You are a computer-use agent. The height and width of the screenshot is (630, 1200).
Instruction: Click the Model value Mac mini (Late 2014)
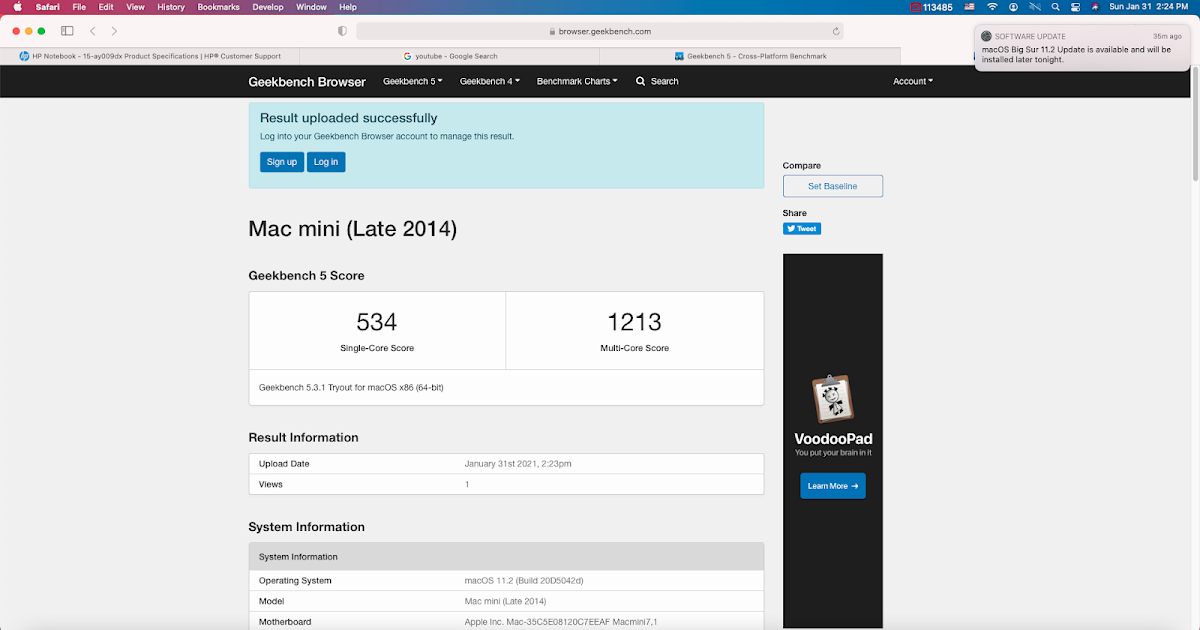coord(506,601)
